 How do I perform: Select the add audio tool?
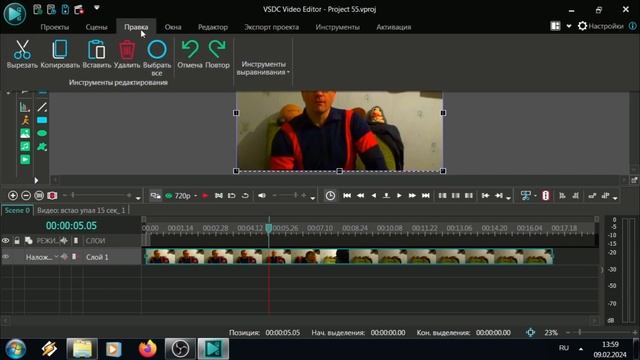click(x=25, y=146)
